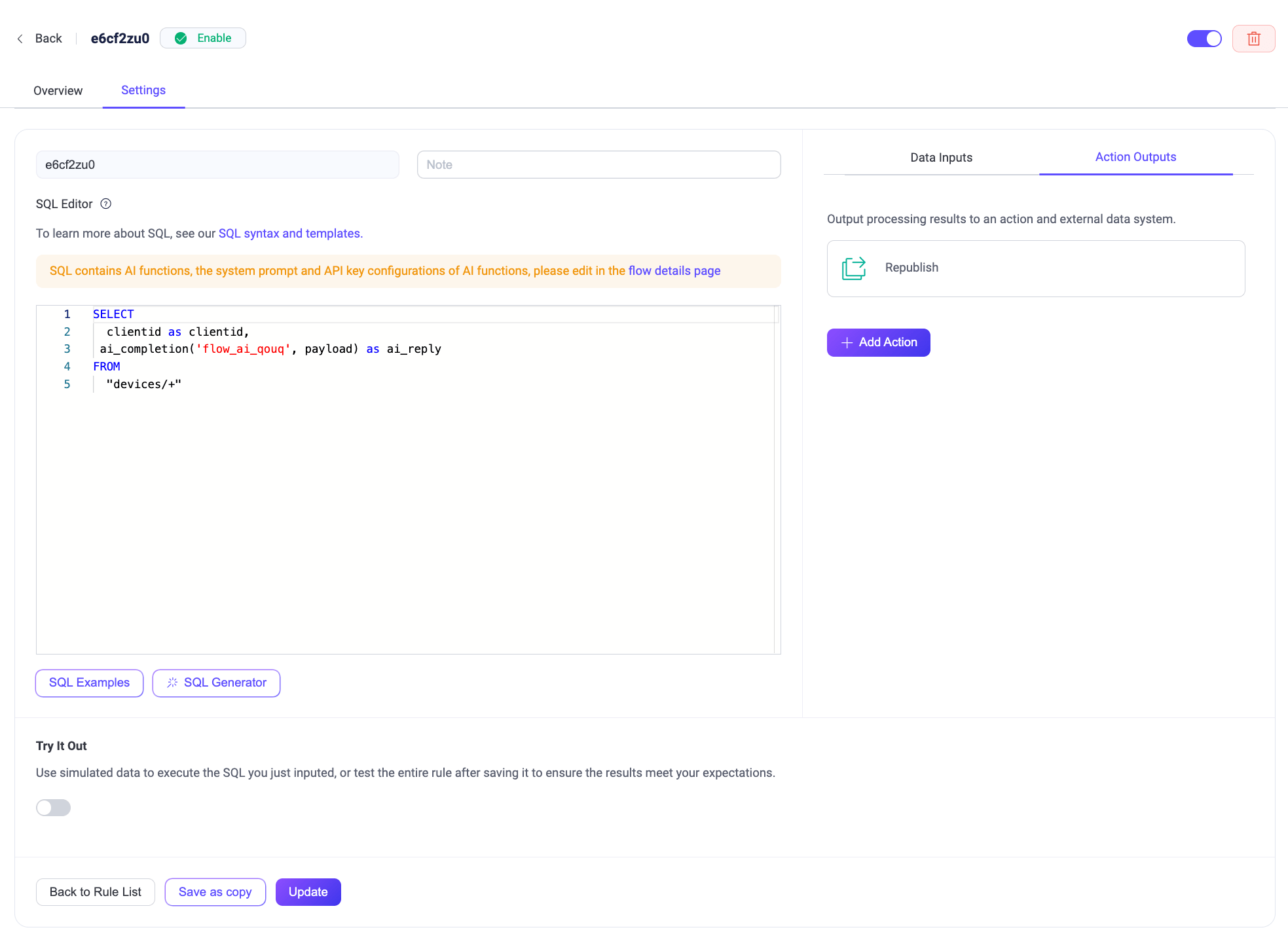Switch to the Data Inputs tab
The height and width of the screenshot is (934, 1288).
941,157
